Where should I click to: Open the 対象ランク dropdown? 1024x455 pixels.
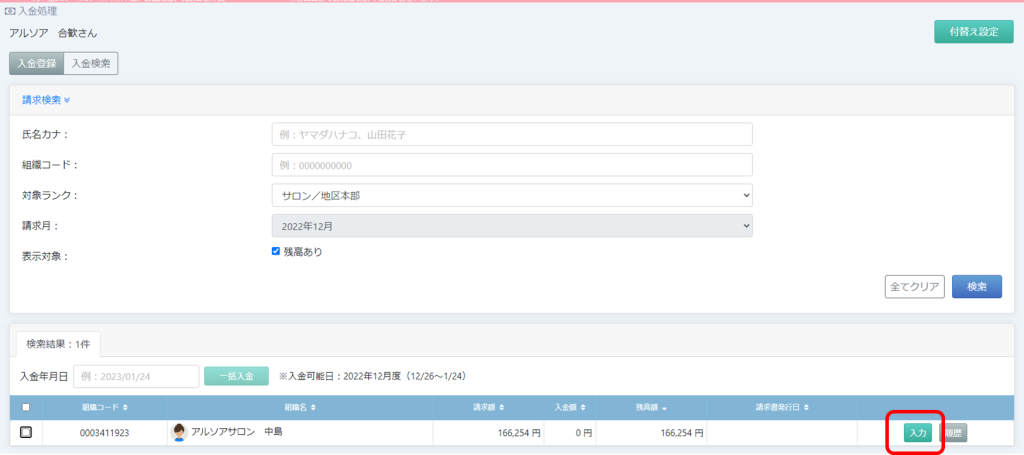pyautogui.click(x=511, y=195)
